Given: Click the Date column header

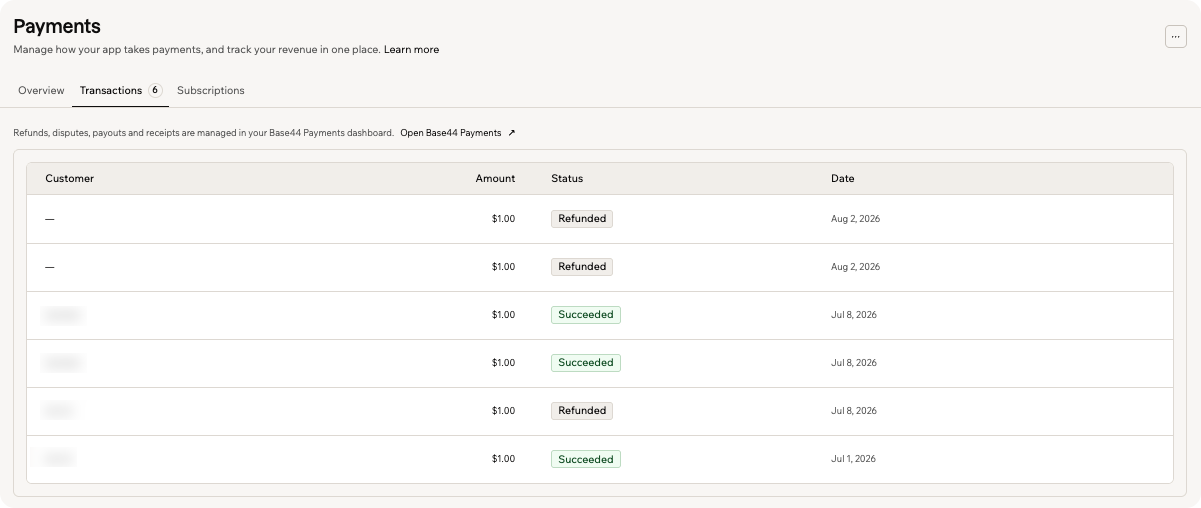Looking at the screenshot, I should [x=843, y=179].
